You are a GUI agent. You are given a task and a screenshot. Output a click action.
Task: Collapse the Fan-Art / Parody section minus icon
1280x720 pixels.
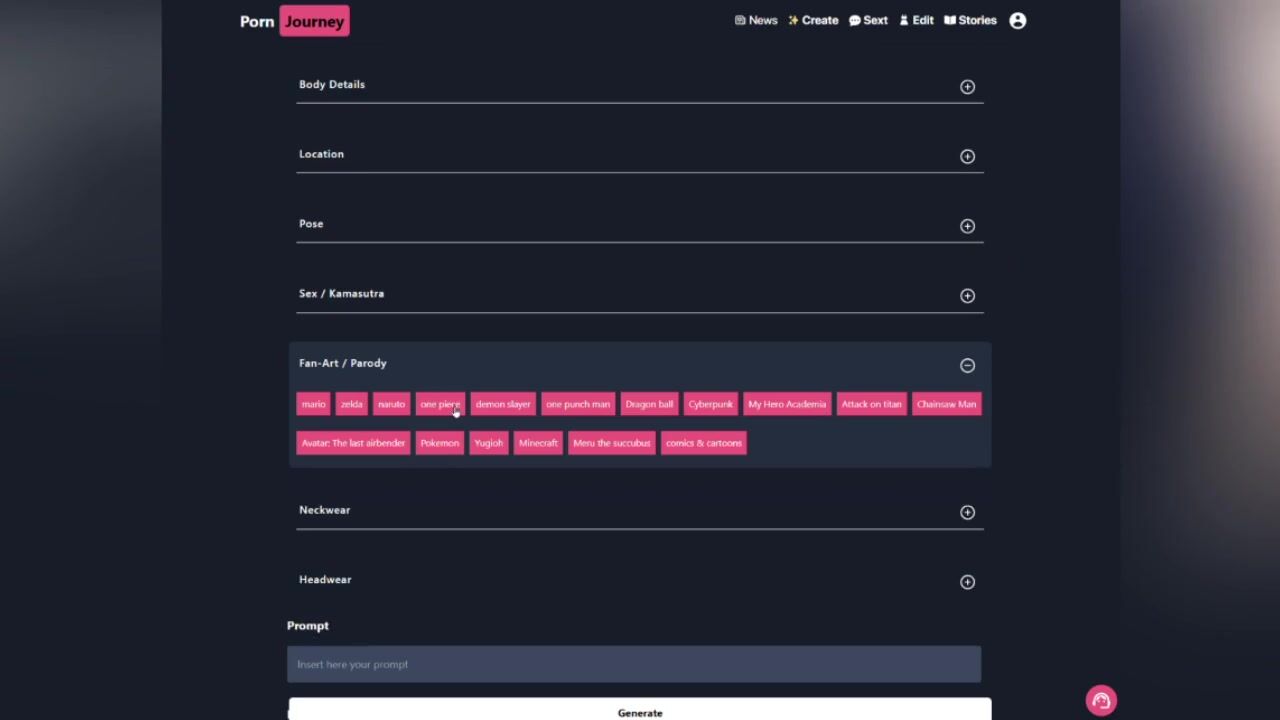967,366
